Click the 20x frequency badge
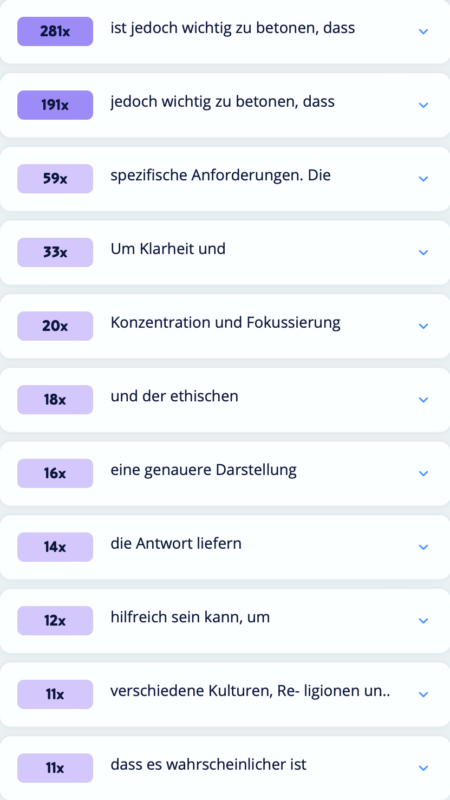Viewport: 450px width, 800px height. point(55,326)
